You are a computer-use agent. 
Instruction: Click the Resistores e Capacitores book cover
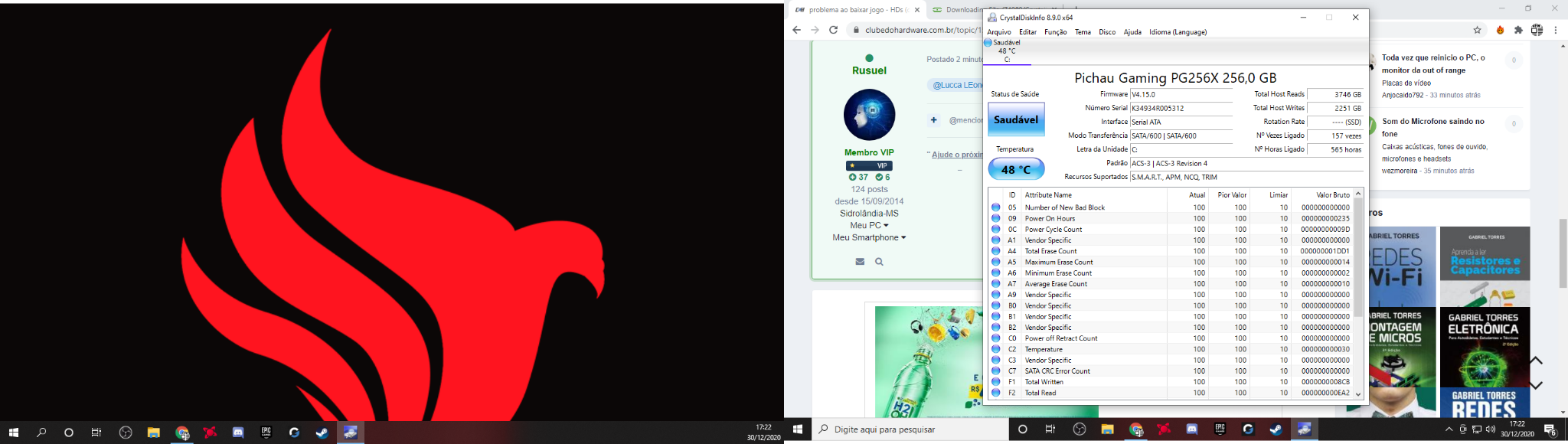pyautogui.click(x=1485, y=266)
